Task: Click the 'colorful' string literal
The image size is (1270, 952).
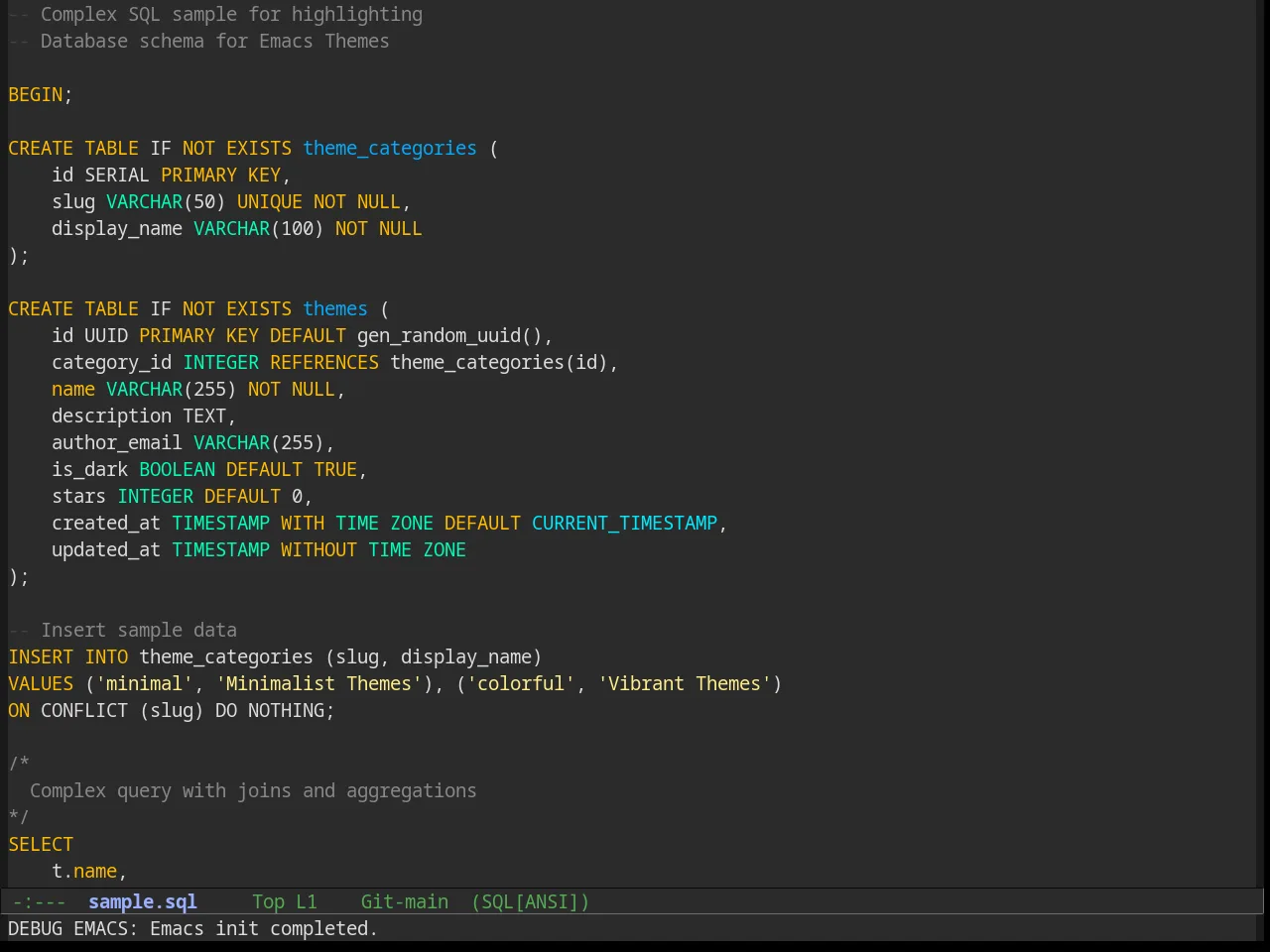Action: pyautogui.click(x=521, y=683)
